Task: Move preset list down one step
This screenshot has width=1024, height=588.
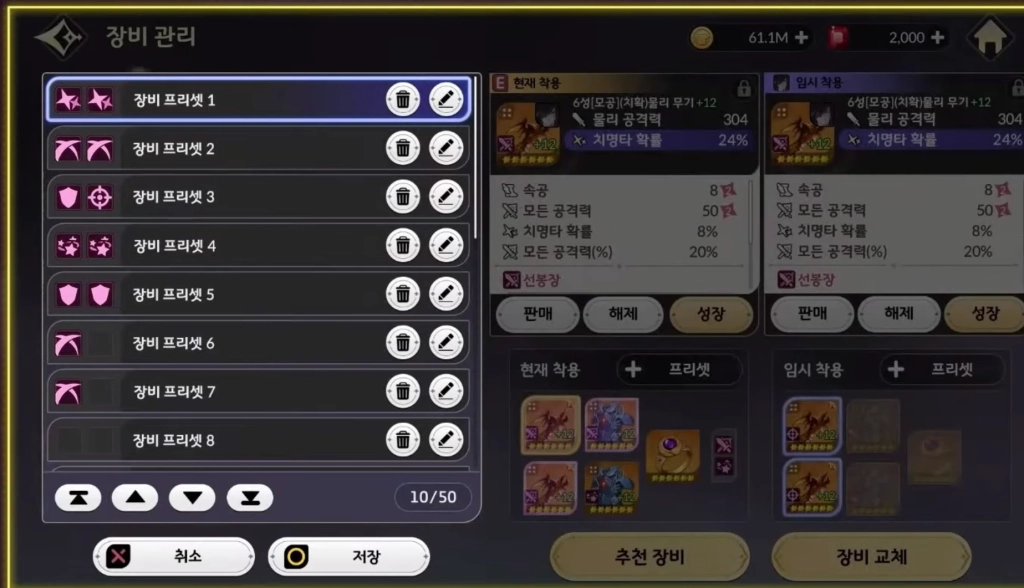Action: pos(192,498)
